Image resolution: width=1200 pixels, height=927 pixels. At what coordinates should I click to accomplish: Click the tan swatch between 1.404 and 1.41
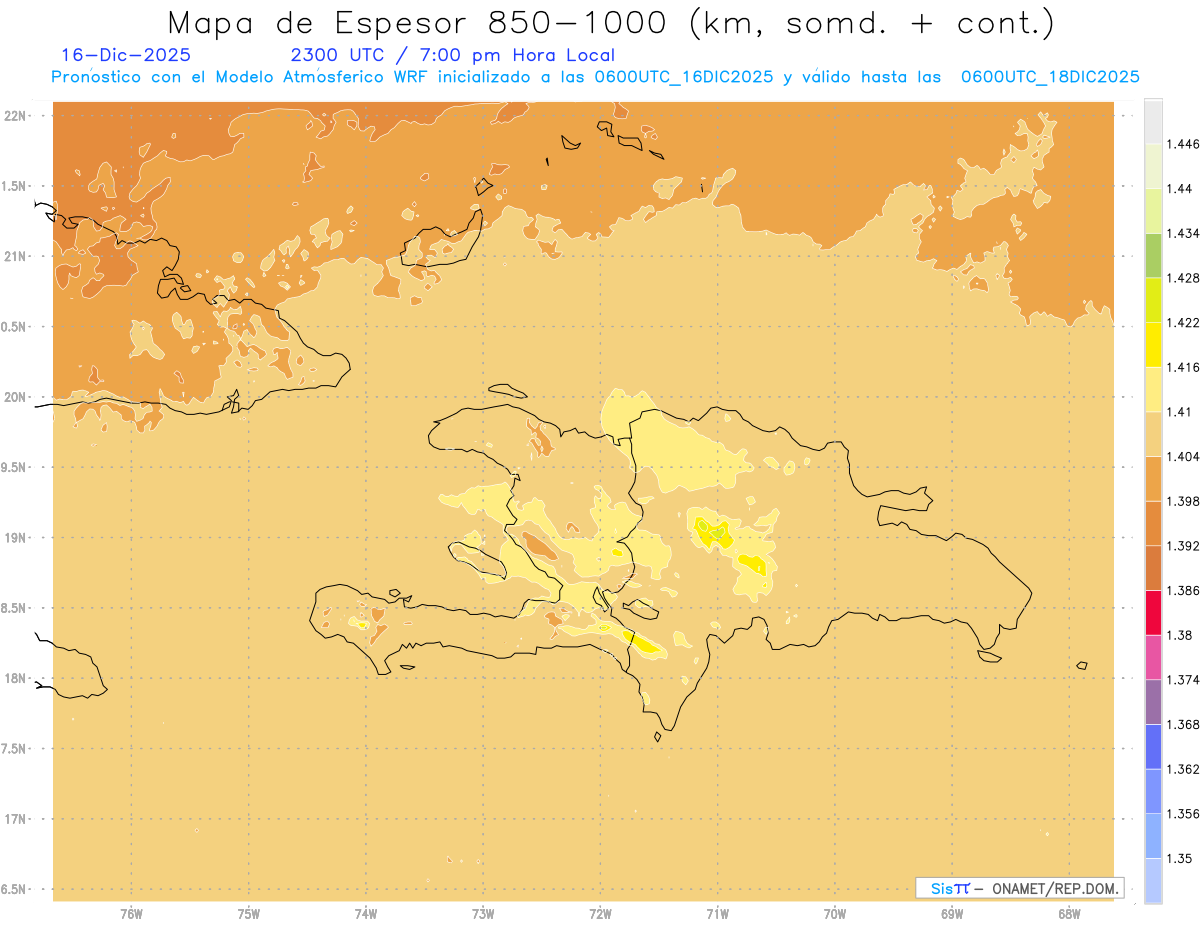click(1153, 434)
